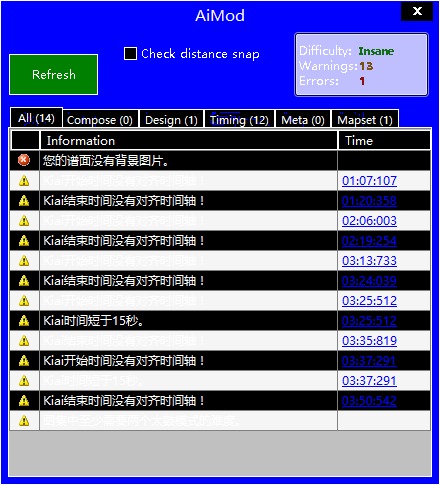This screenshot has width=440, height=485.
Task: Click the Warnings count '13'
Action: pos(366,66)
